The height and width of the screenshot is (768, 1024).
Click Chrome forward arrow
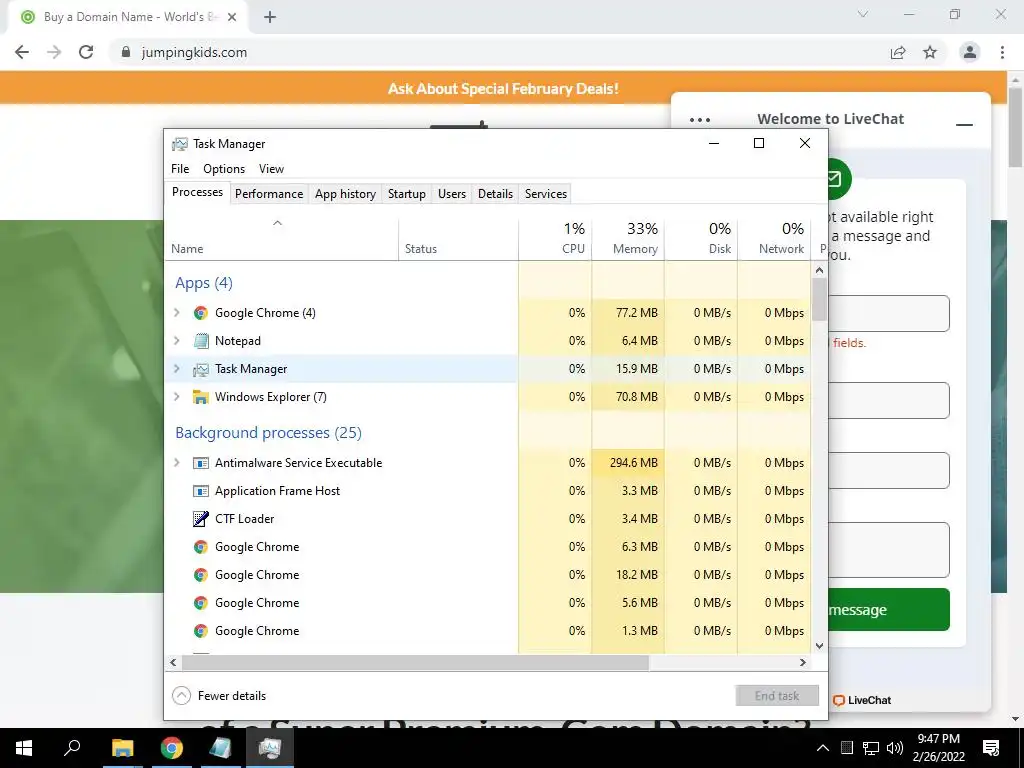tap(54, 52)
